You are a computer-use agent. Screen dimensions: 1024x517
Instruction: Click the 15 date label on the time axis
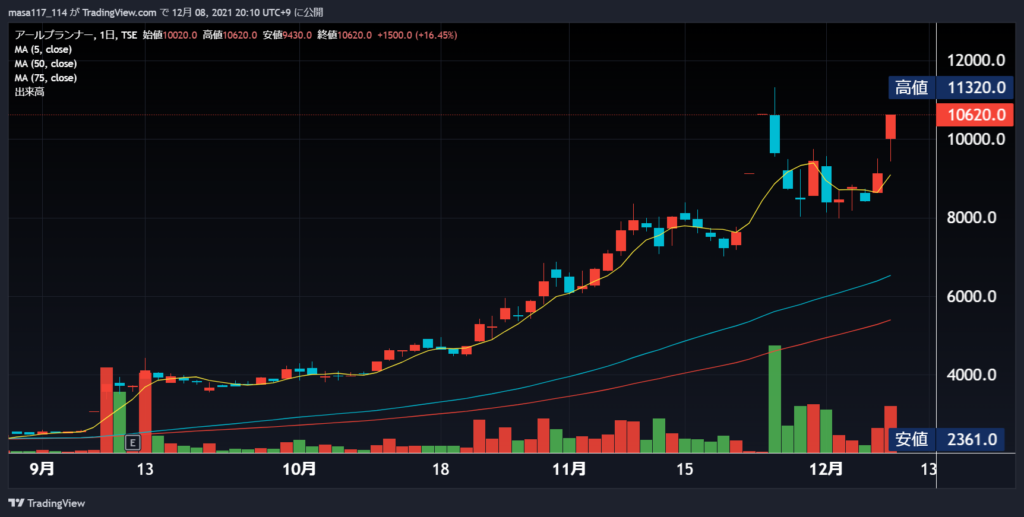pyautogui.click(x=684, y=469)
